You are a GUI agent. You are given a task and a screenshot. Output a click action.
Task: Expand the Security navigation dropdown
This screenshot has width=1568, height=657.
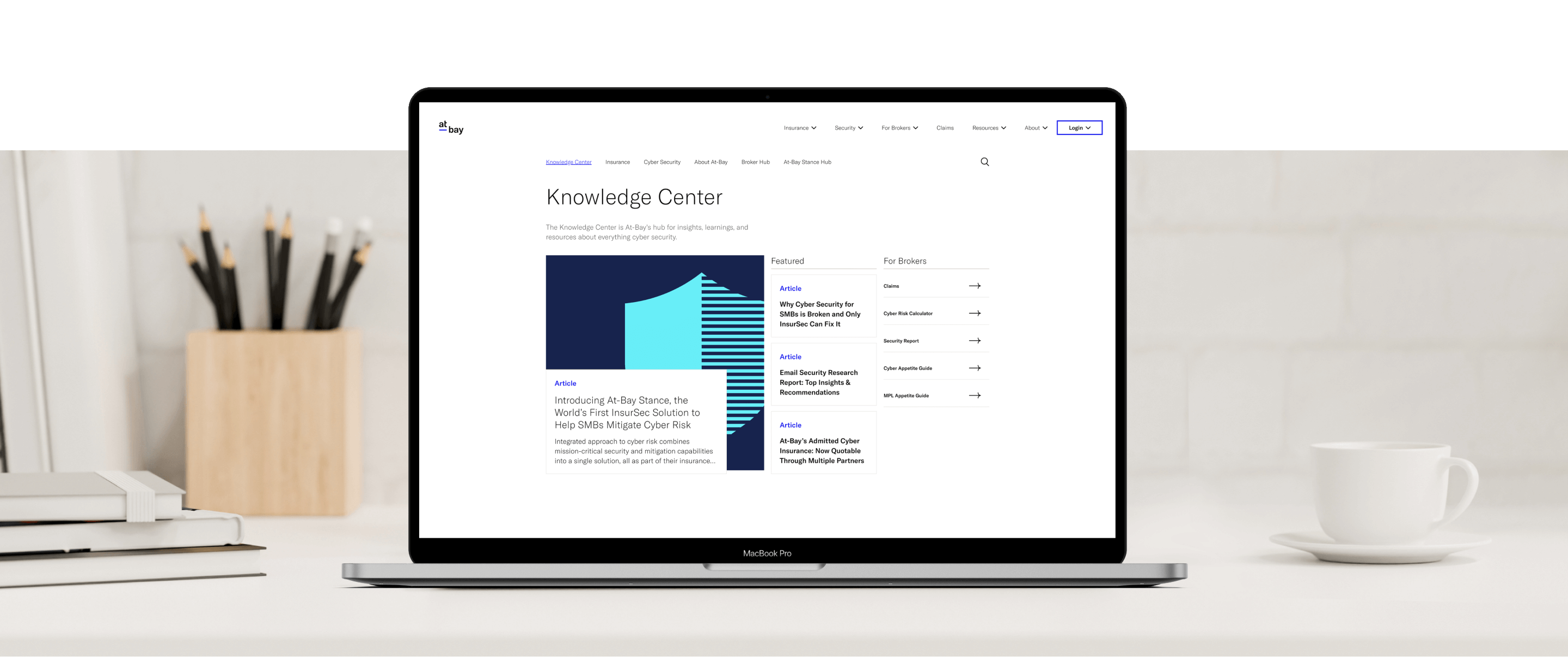coord(849,127)
